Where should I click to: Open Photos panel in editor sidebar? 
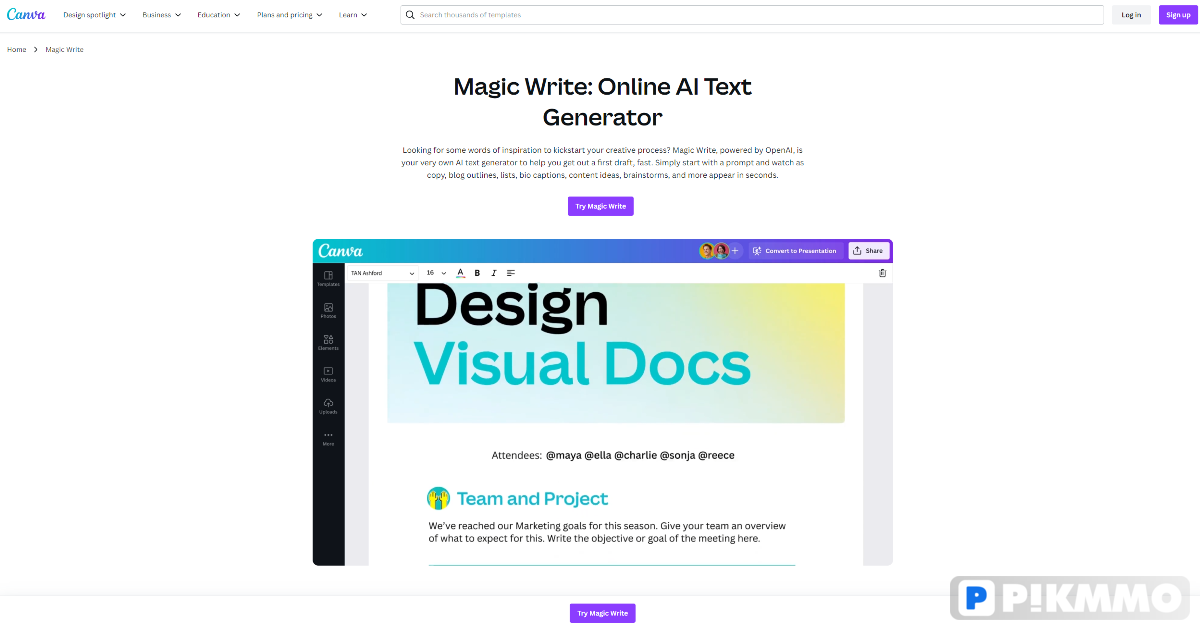point(328,310)
